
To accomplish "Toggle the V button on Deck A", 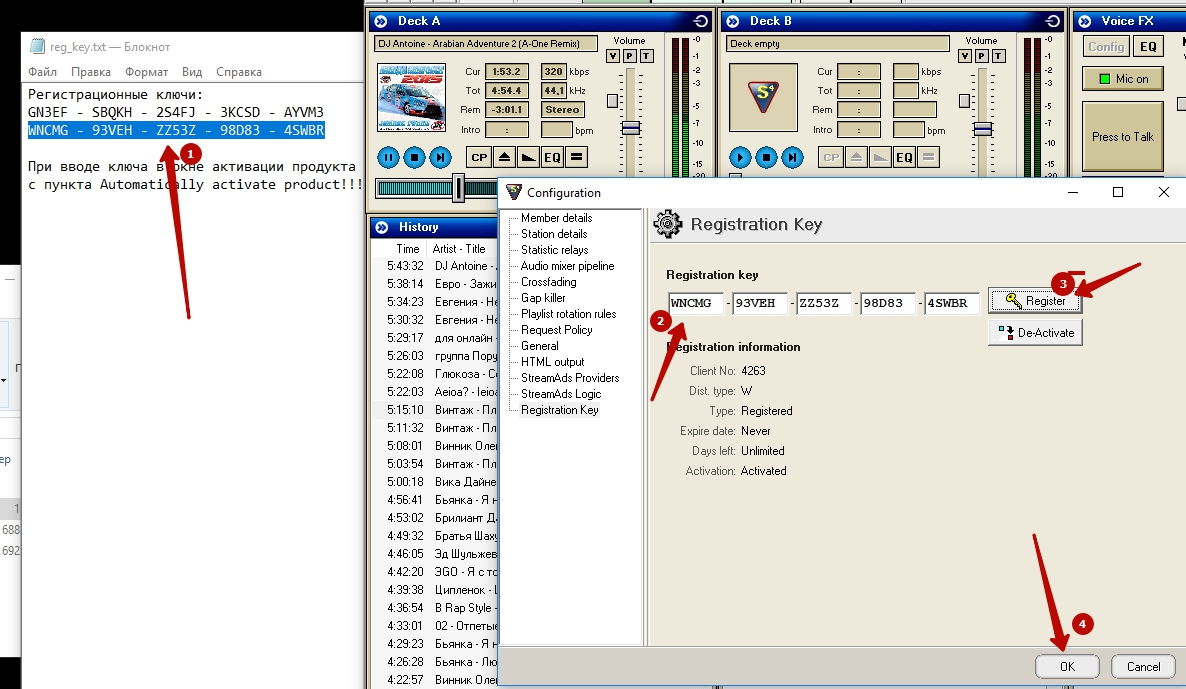I will pos(613,56).
